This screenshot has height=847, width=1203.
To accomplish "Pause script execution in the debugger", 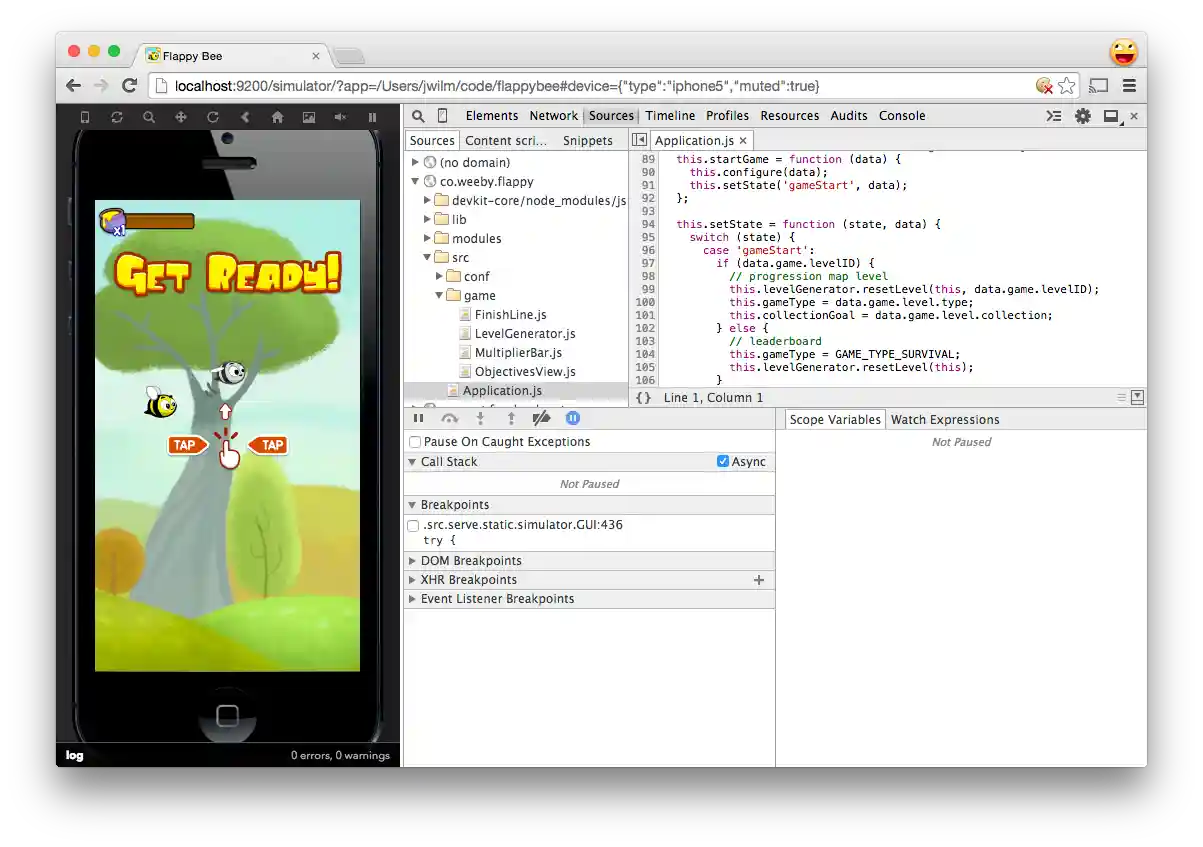I will coord(418,419).
